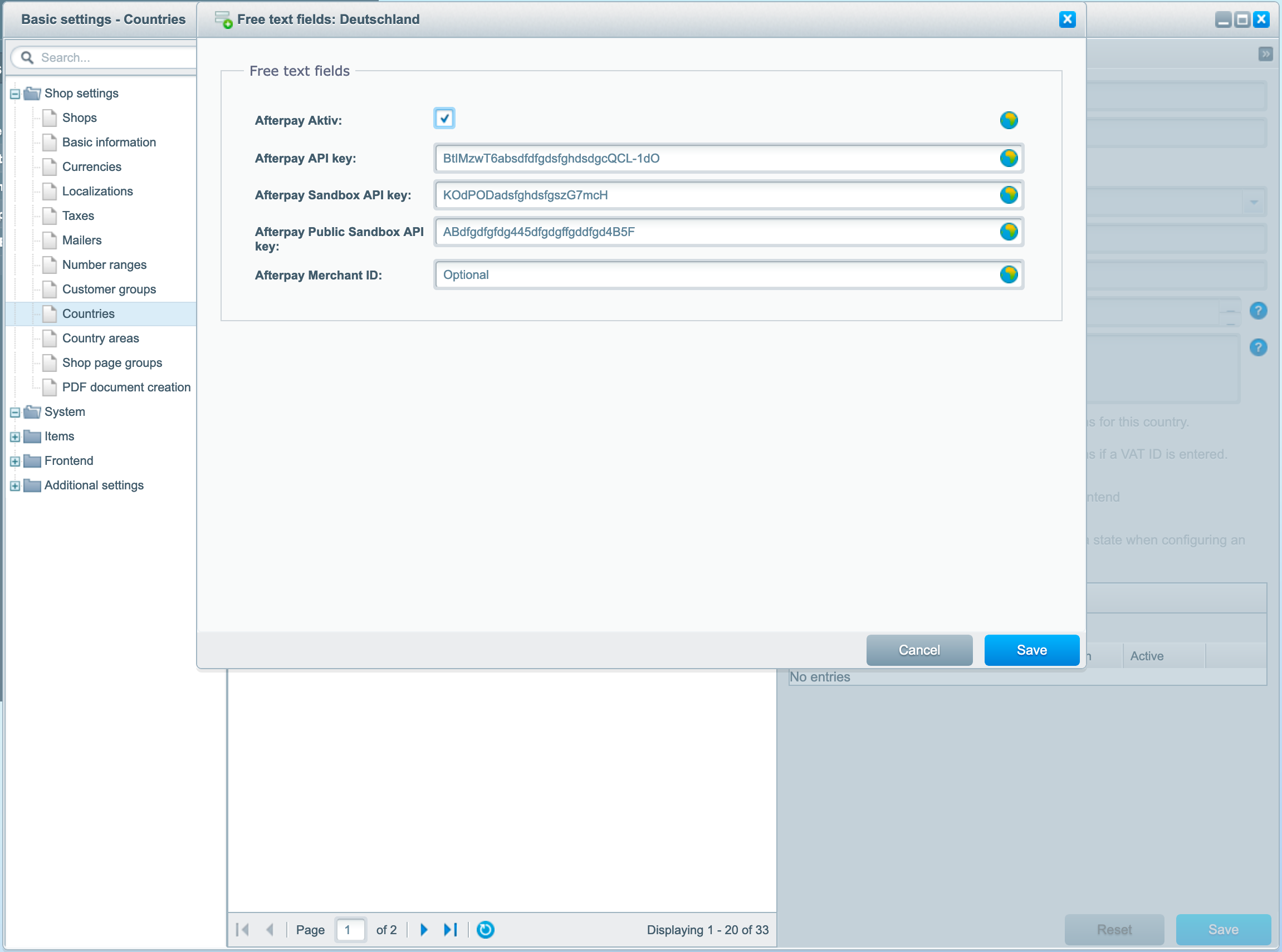Select Countries in the tree
Viewport: 1282px width, 952px height.
(x=88, y=313)
